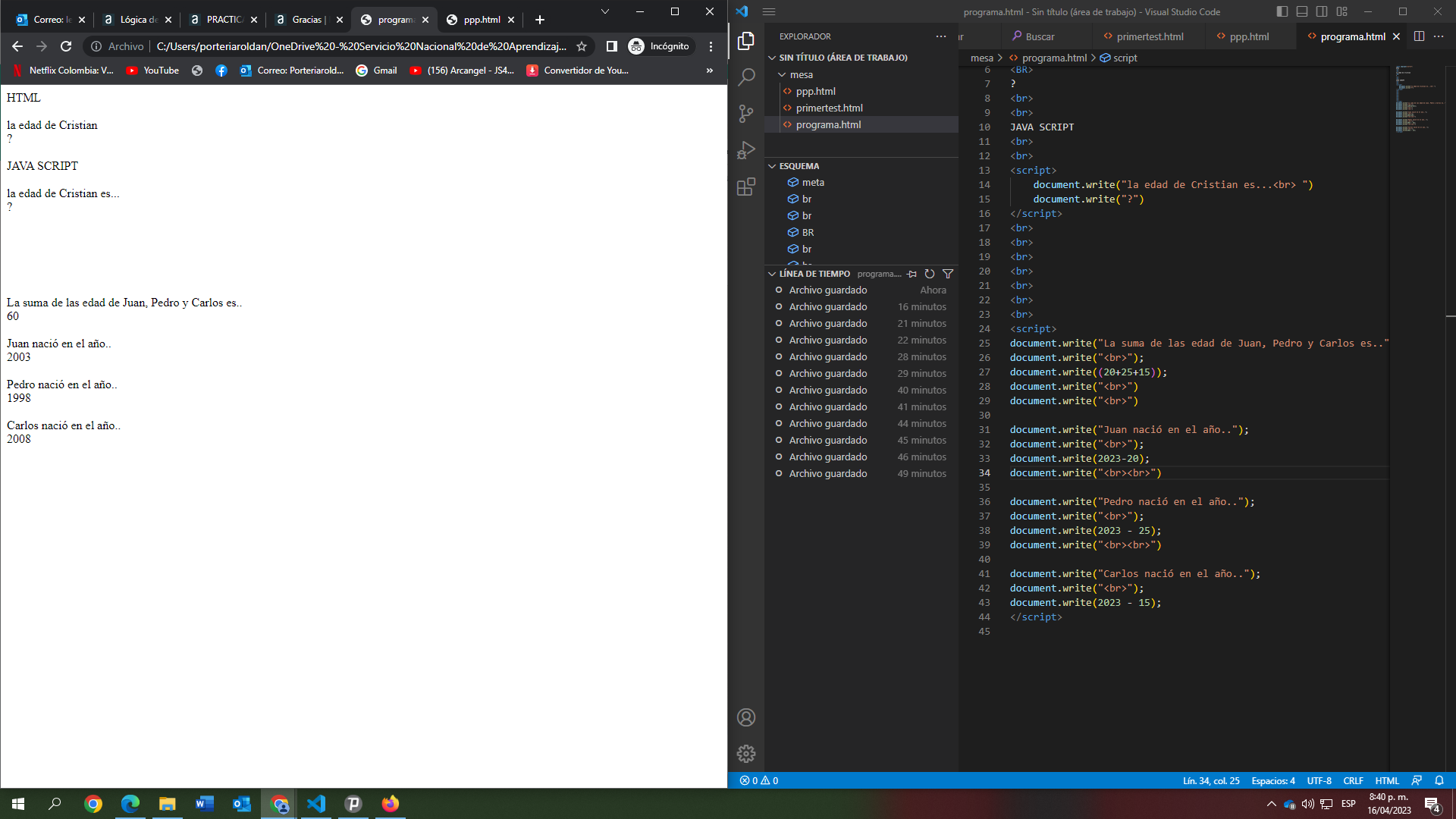Open 'Archivo guardado' entry from 16 minutos
1456x819 pixels.
861,306
